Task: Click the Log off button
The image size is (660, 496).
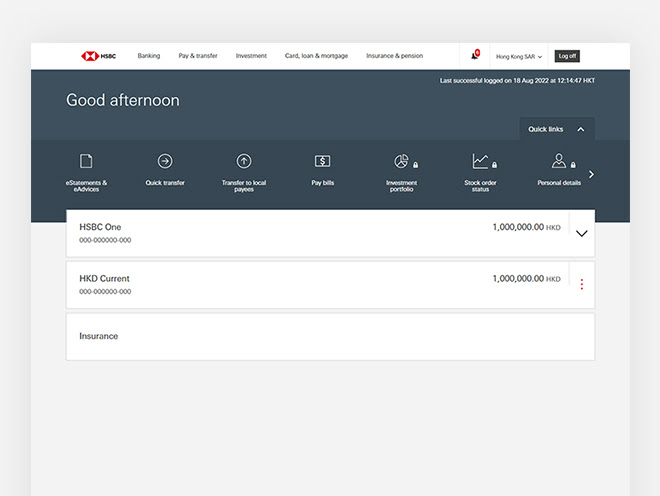Action: [567, 56]
